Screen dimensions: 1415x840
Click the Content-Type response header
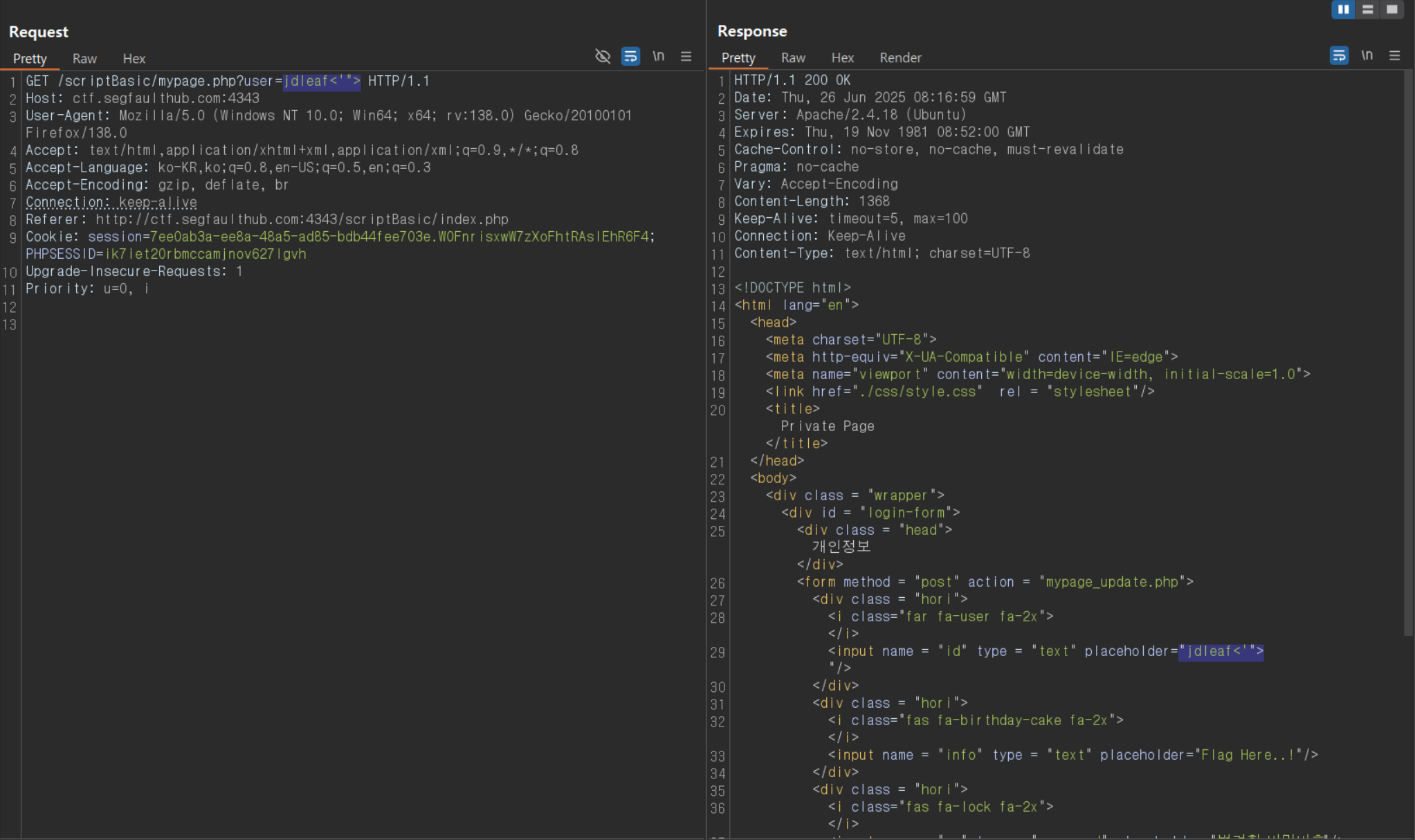882,253
